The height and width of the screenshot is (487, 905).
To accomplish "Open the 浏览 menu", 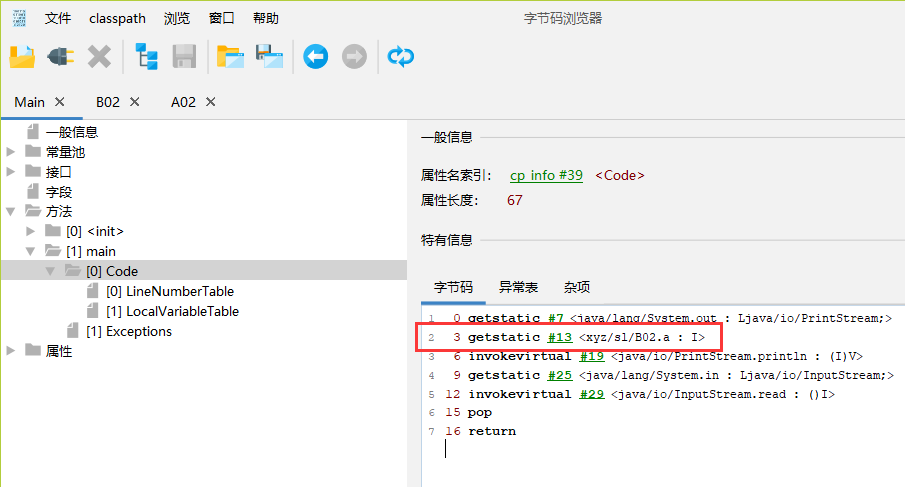I will [177, 18].
